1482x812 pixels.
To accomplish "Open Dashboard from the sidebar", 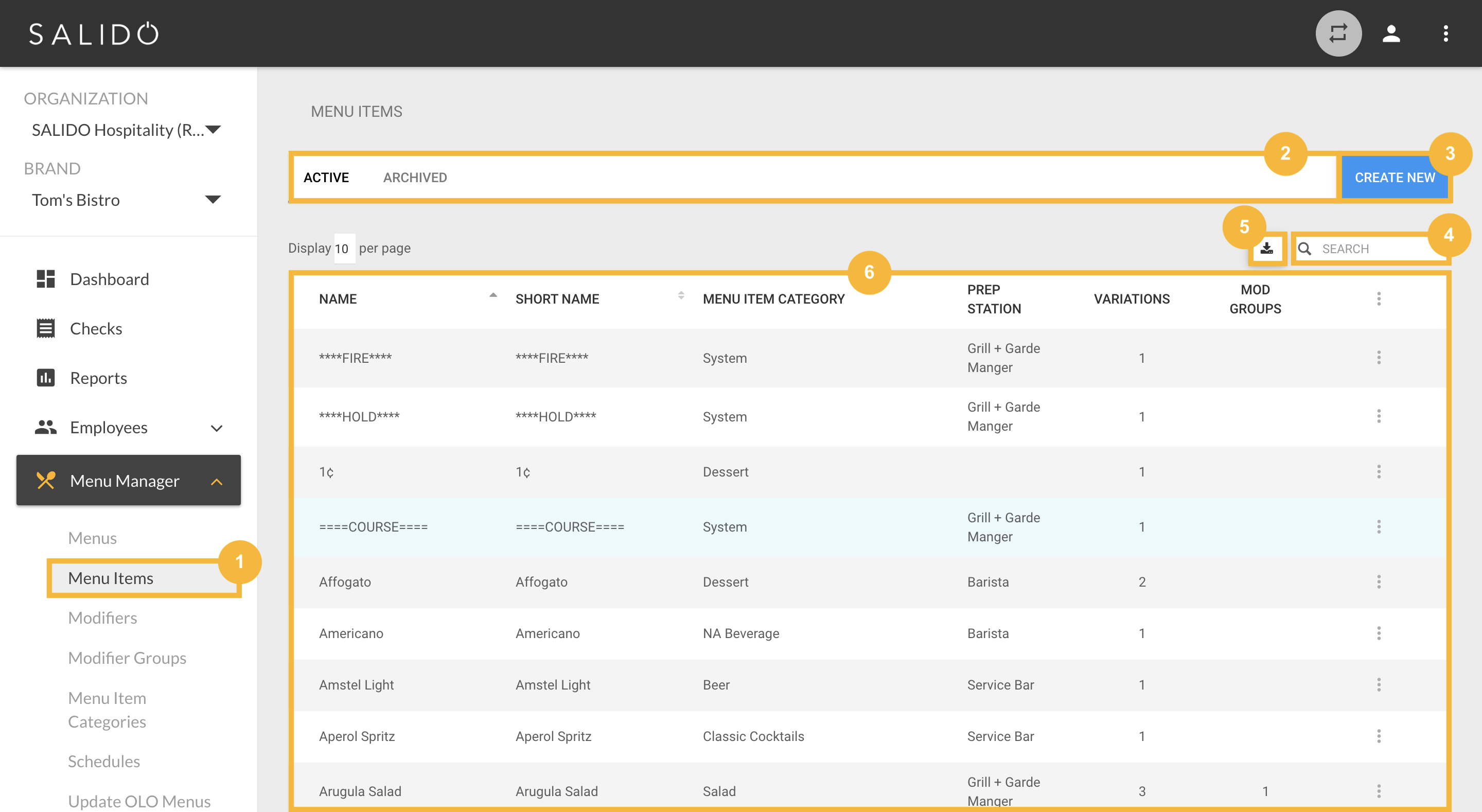I will [x=109, y=279].
